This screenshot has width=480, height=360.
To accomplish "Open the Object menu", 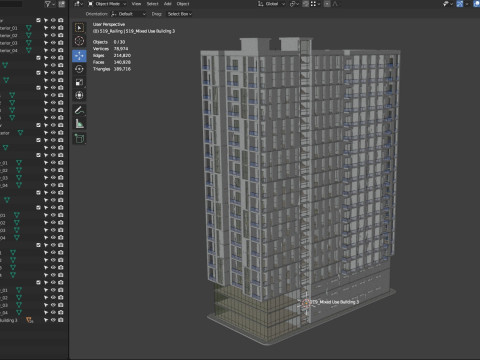I will tap(183, 4).
